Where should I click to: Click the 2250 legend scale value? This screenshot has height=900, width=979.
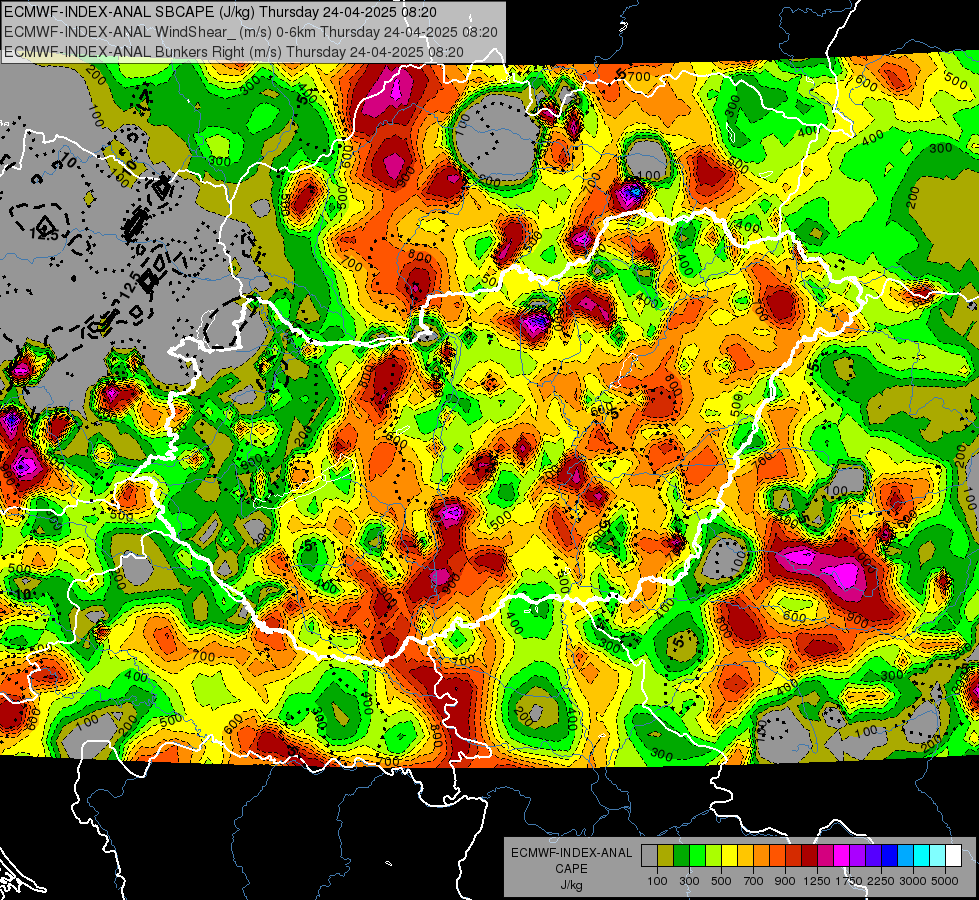(x=881, y=881)
